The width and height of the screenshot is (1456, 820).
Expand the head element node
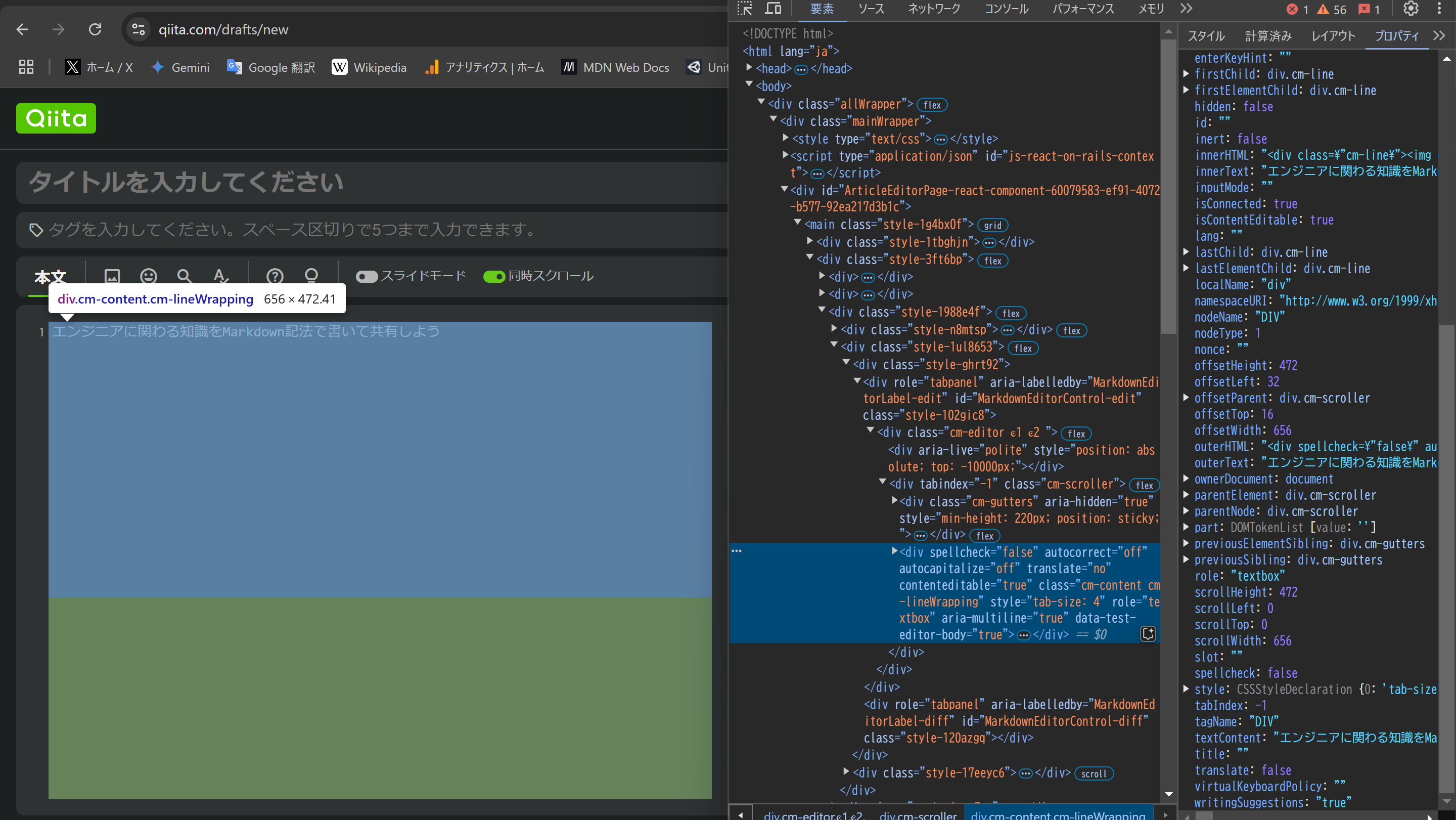pyautogui.click(x=749, y=68)
